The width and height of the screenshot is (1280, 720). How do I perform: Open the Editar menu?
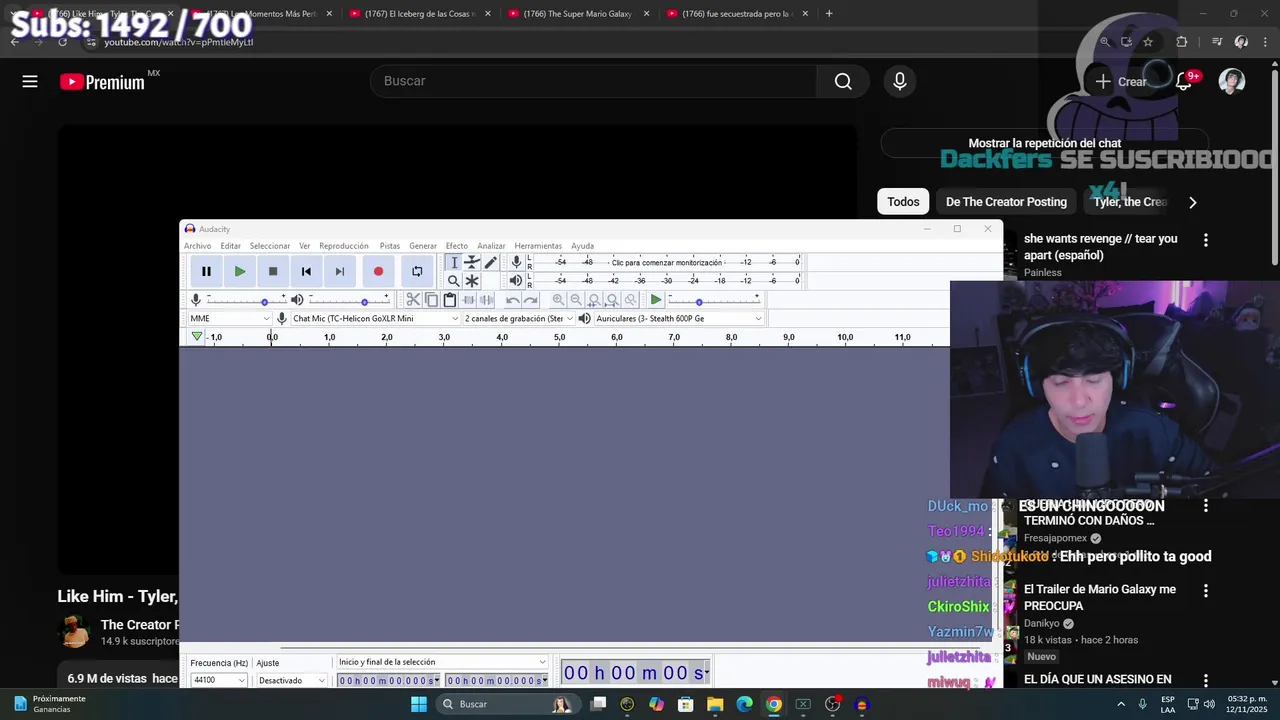[x=231, y=246]
